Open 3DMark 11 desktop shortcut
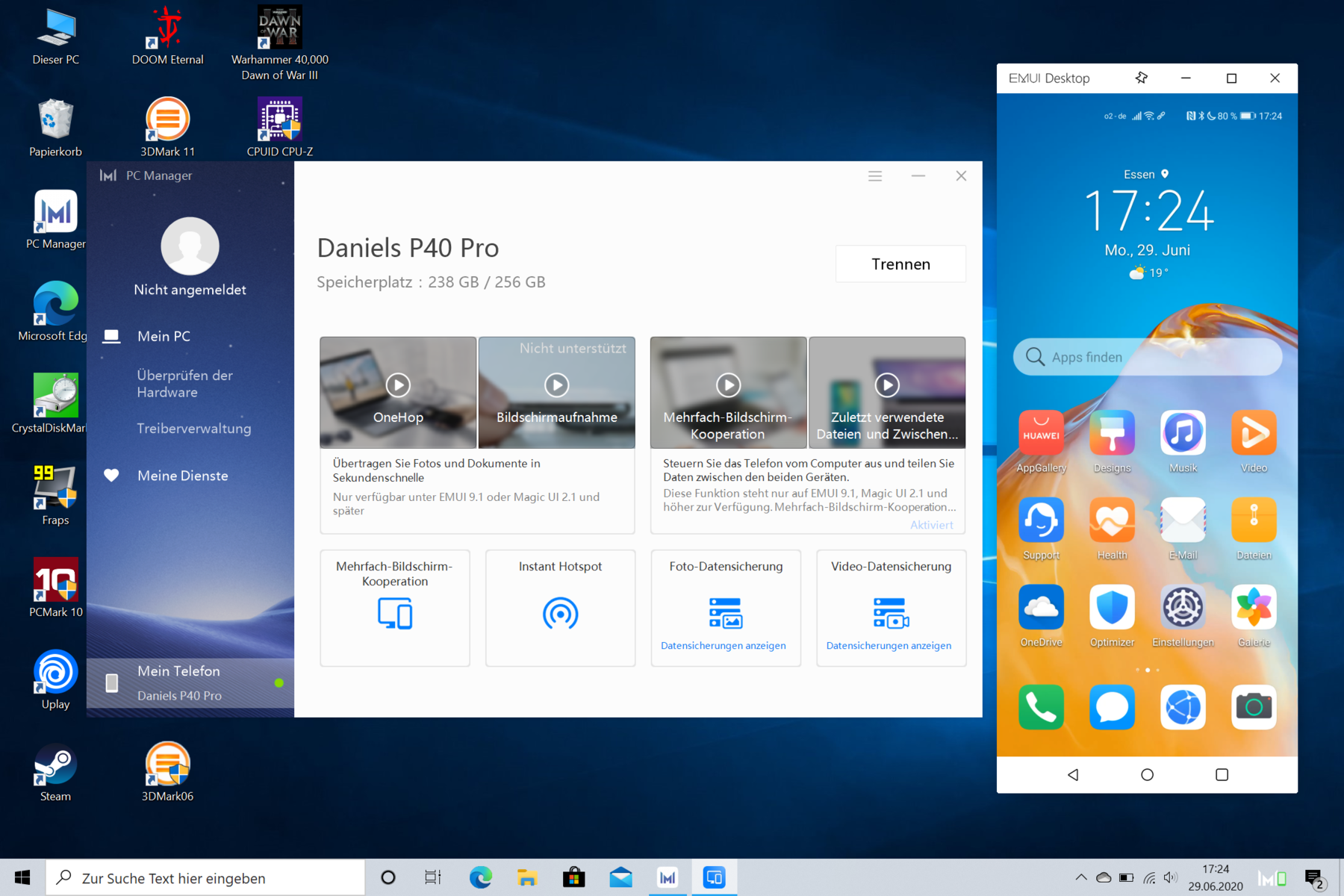This screenshot has width=1344, height=896. [167, 127]
